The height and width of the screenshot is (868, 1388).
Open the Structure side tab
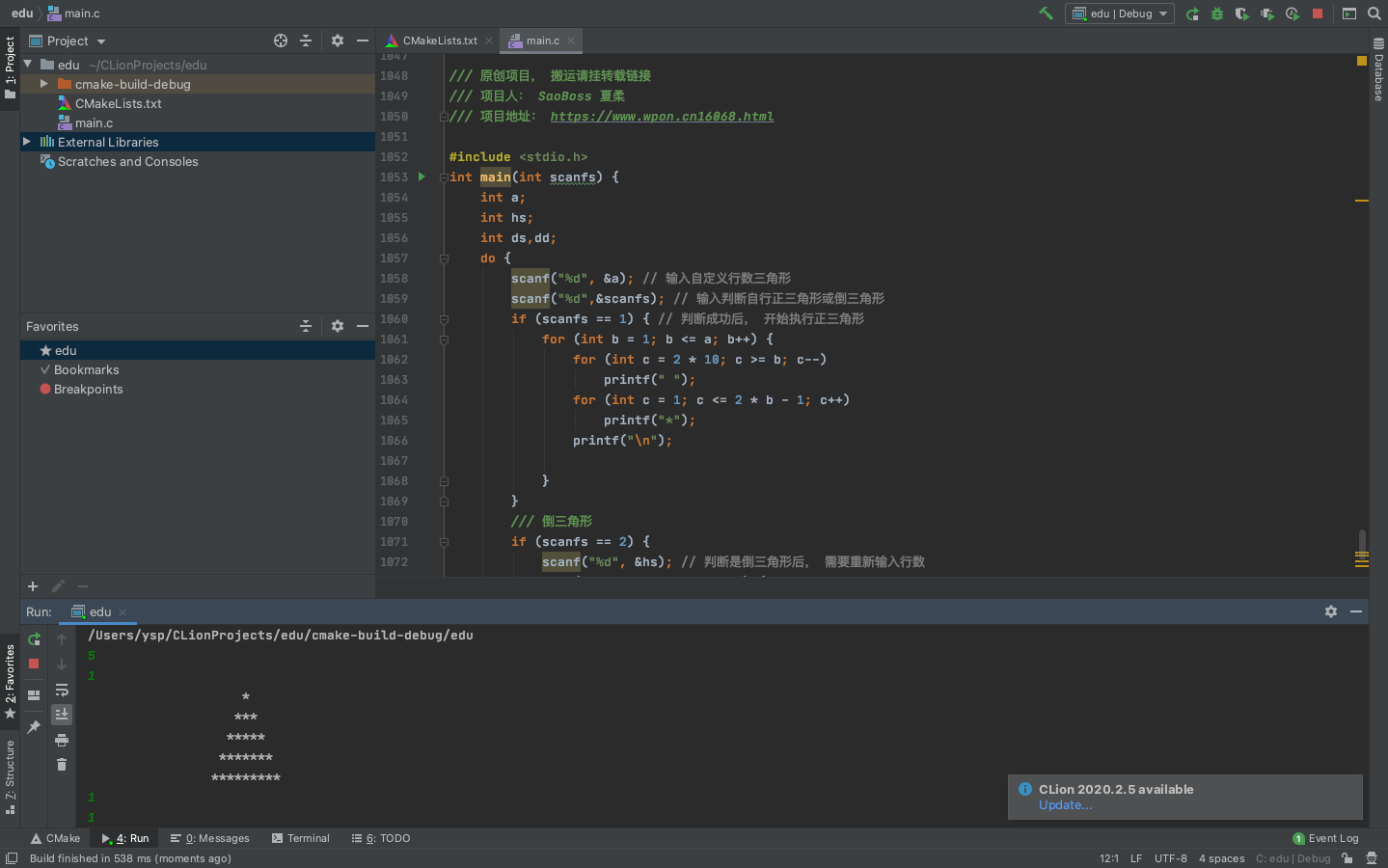click(x=10, y=776)
